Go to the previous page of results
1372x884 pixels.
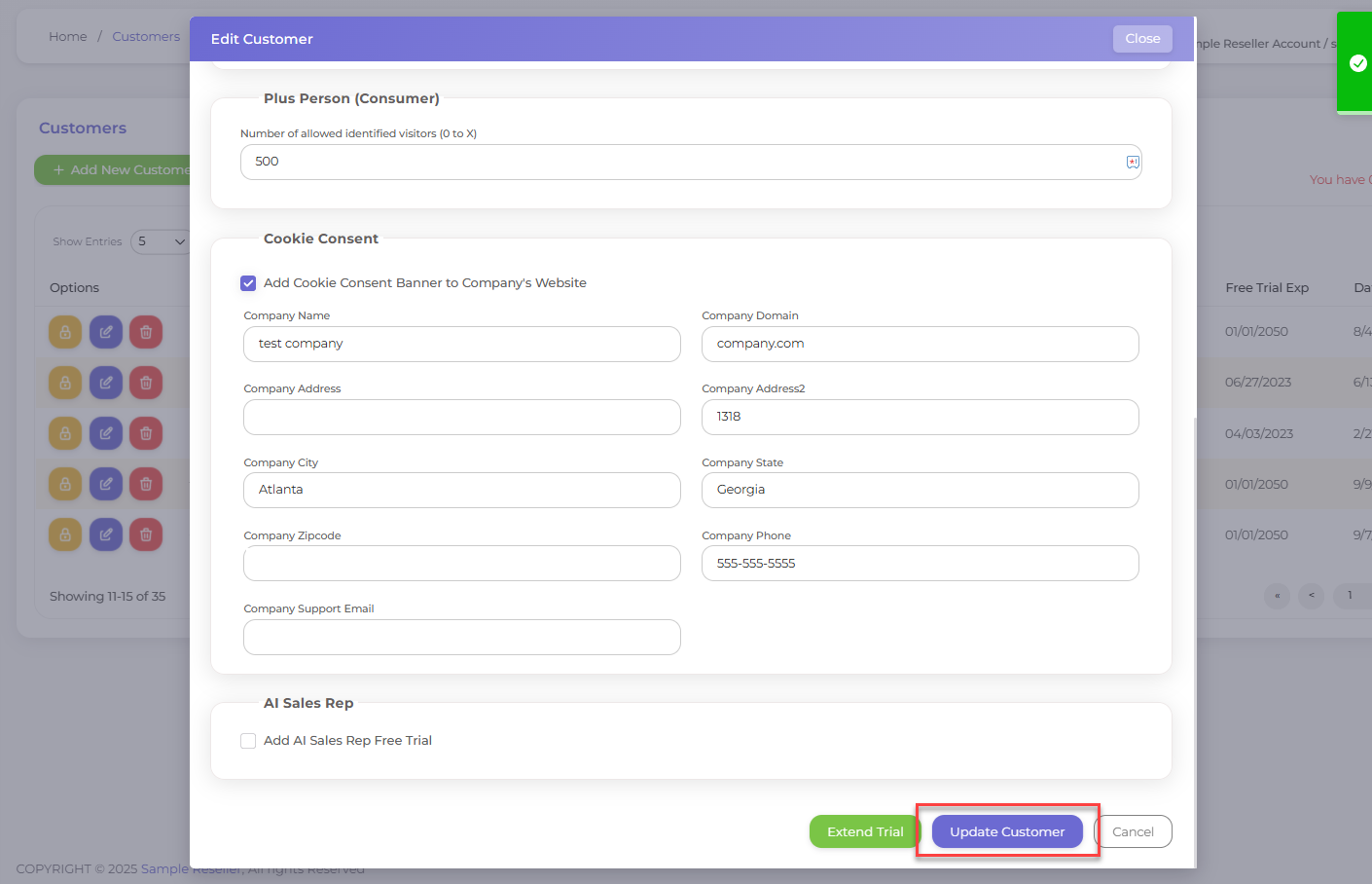tap(1311, 596)
